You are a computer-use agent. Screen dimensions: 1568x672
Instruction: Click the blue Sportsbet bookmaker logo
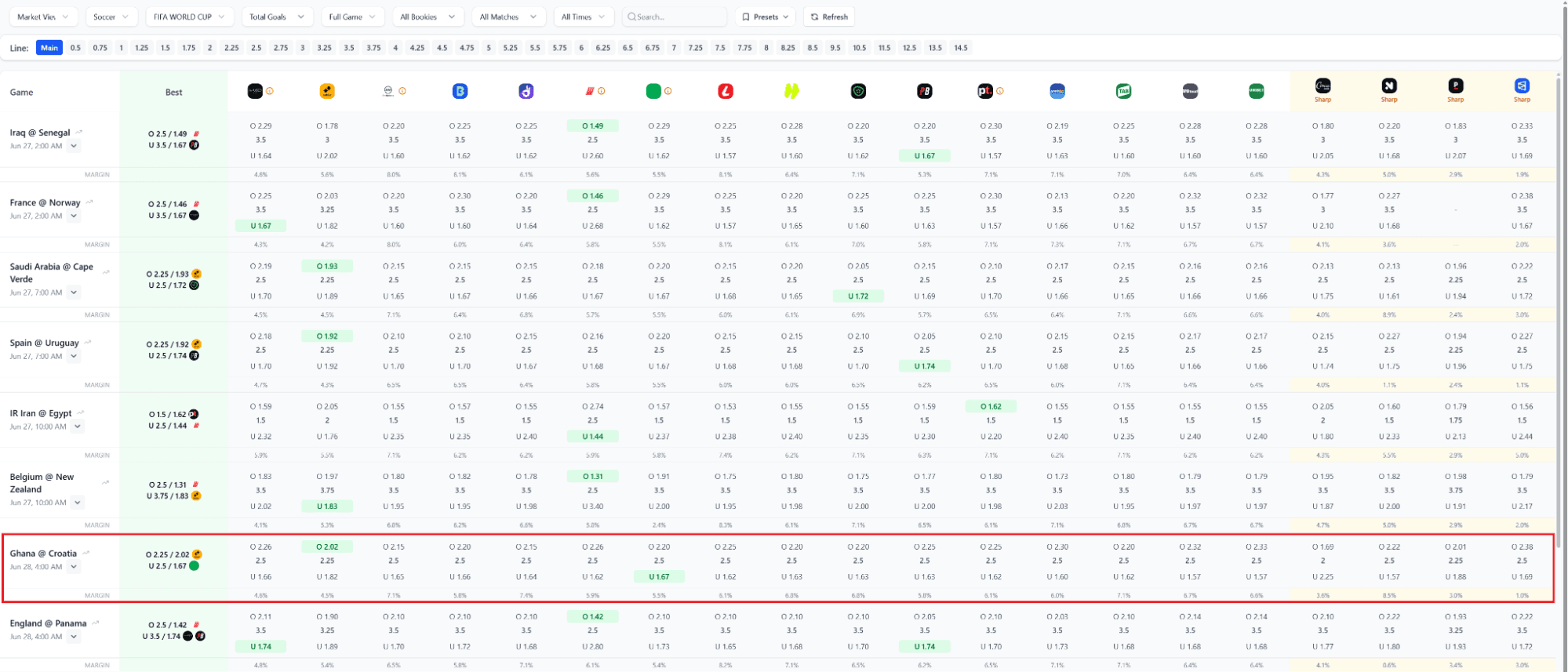[x=1057, y=92]
